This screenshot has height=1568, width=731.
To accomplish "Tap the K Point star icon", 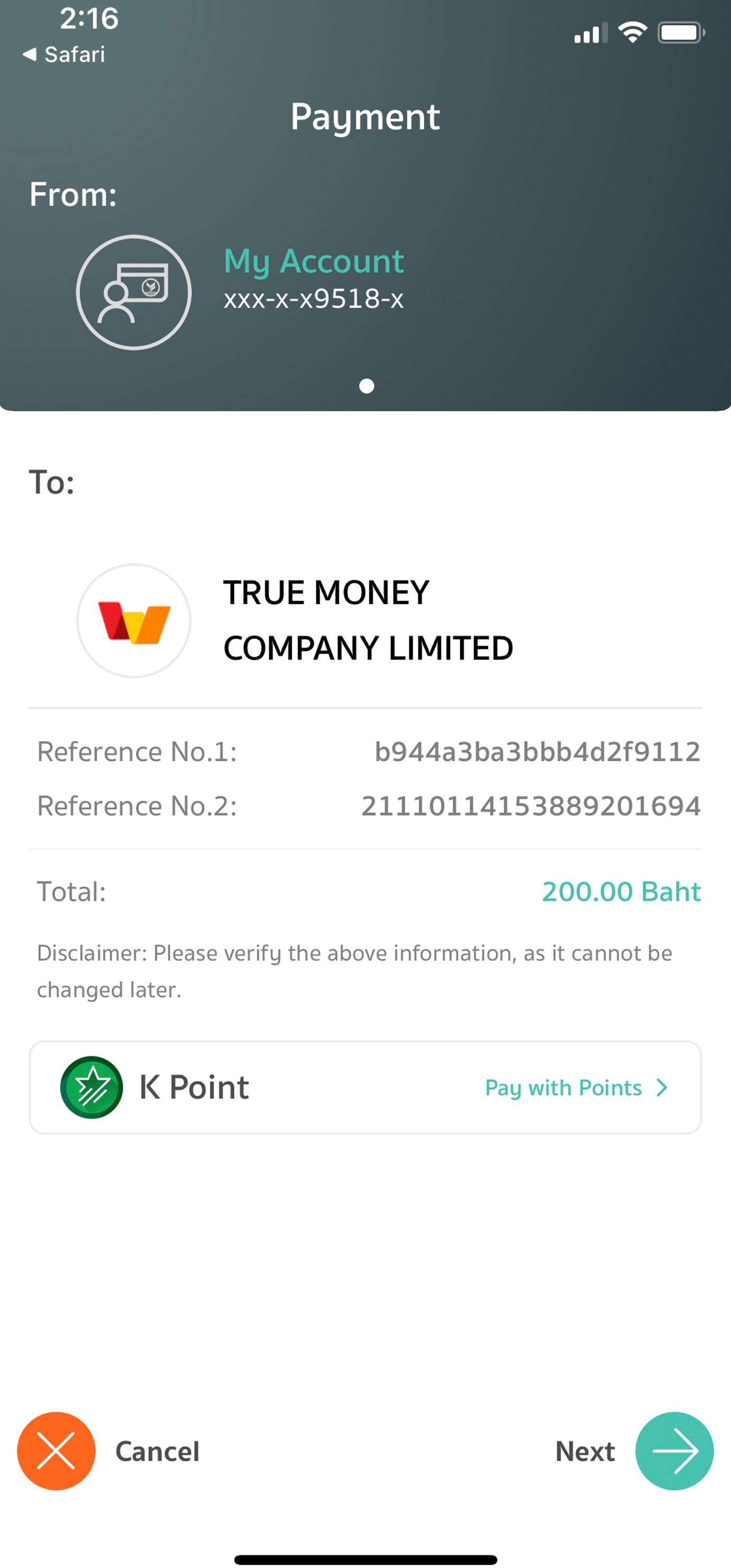I will click(92, 1087).
